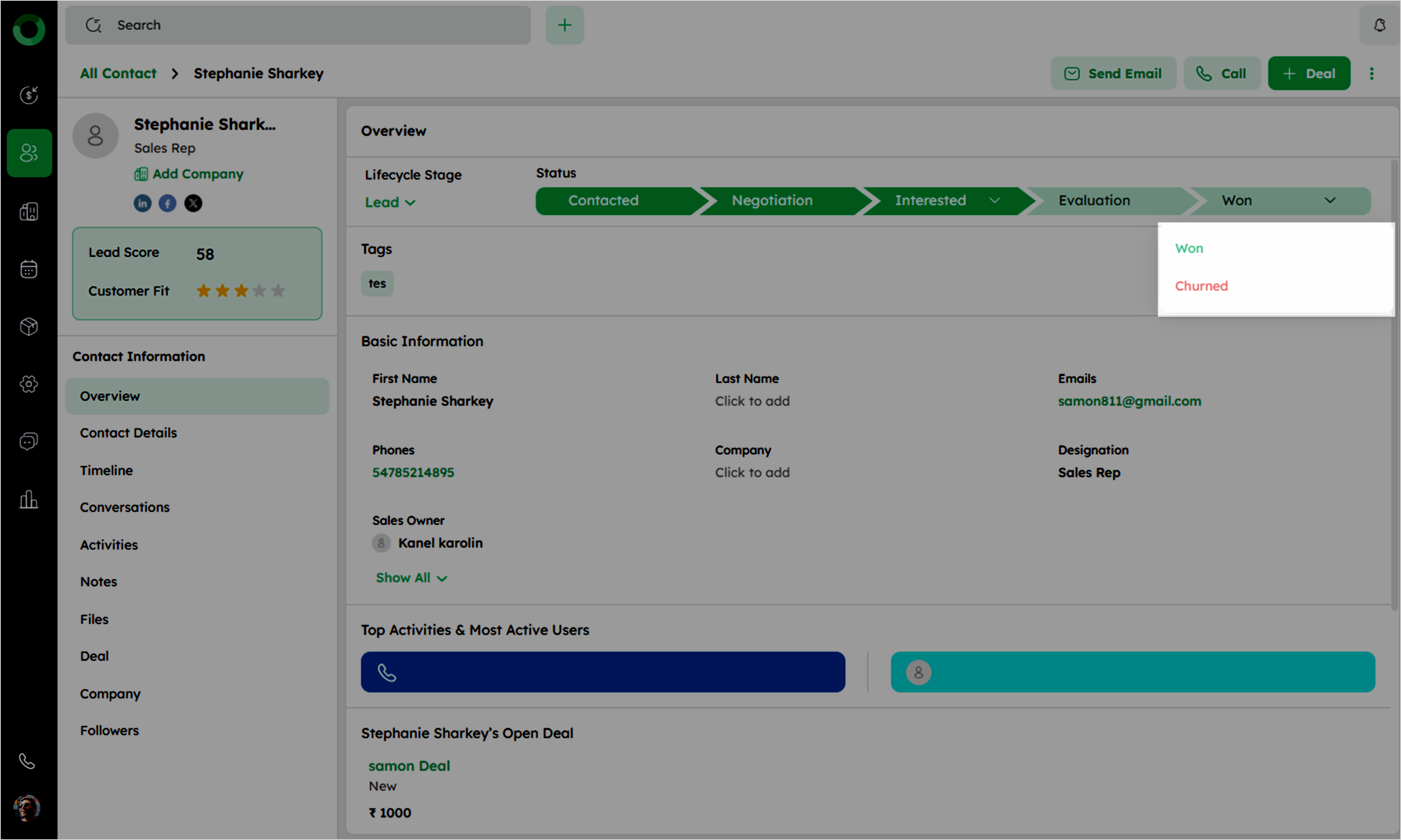Select Churned from status dropdown
This screenshot has height=840, width=1401.
tap(1201, 286)
